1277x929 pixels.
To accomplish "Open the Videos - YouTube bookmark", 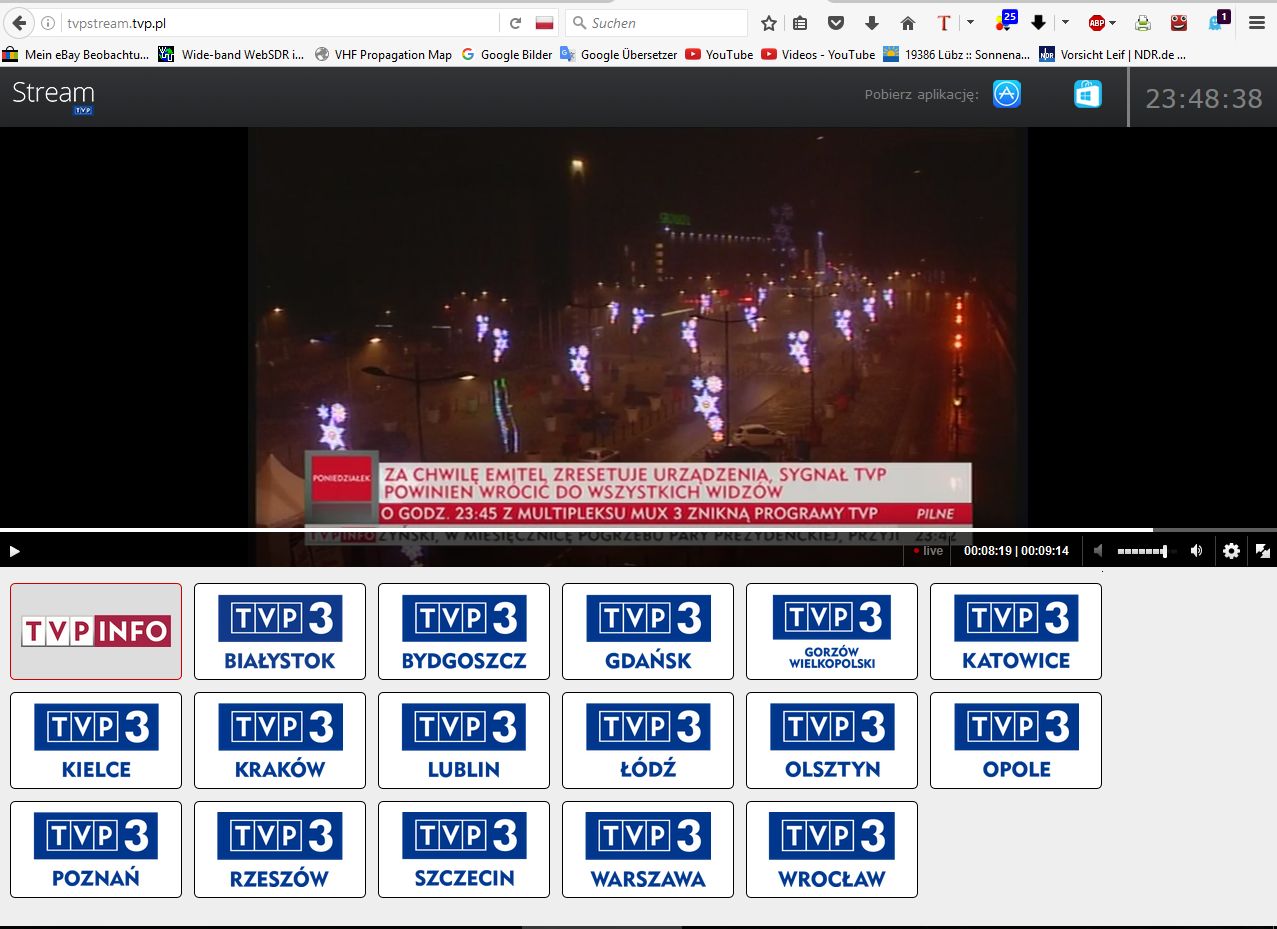I will point(818,55).
